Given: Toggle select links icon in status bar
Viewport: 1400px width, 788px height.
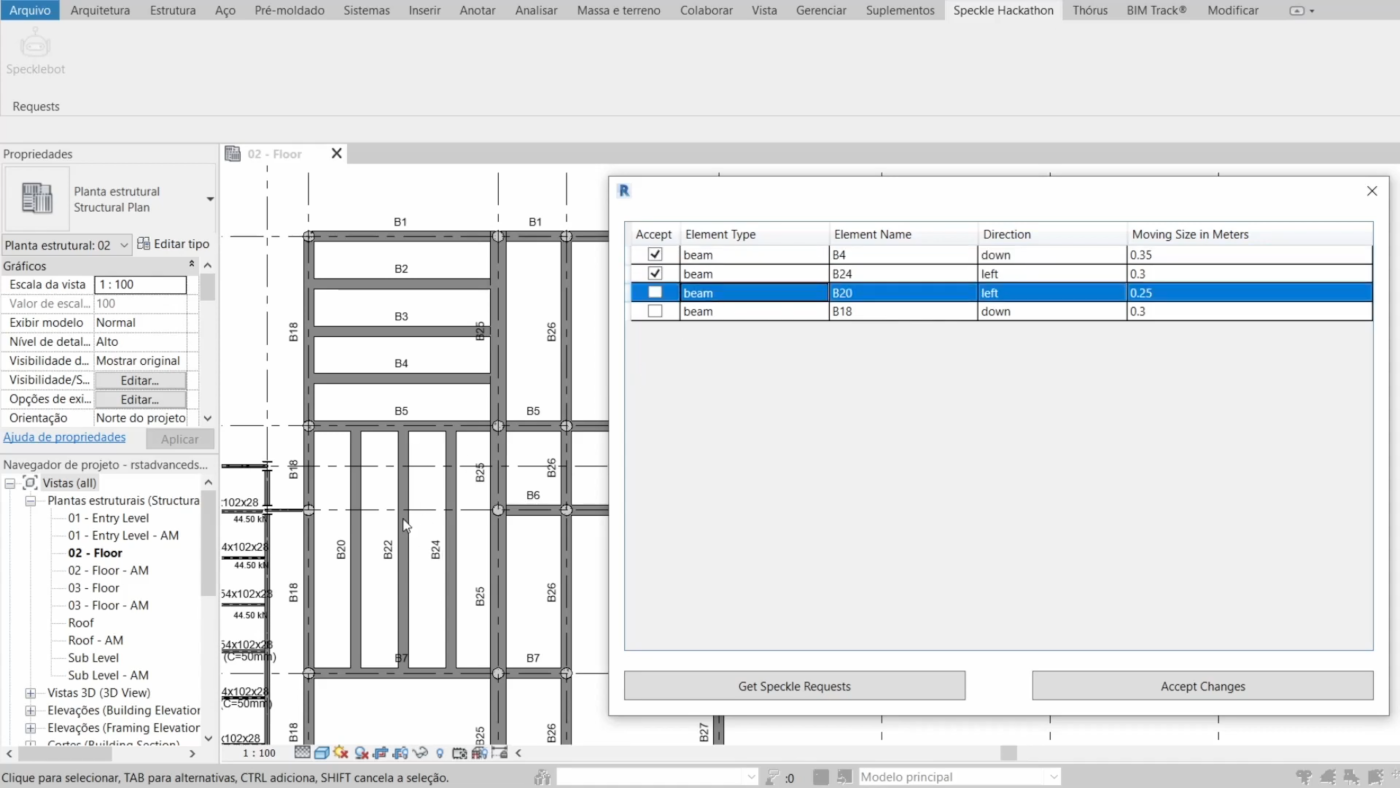Looking at the screenshot, I should pyautogui.click(x=1304, y=777).
